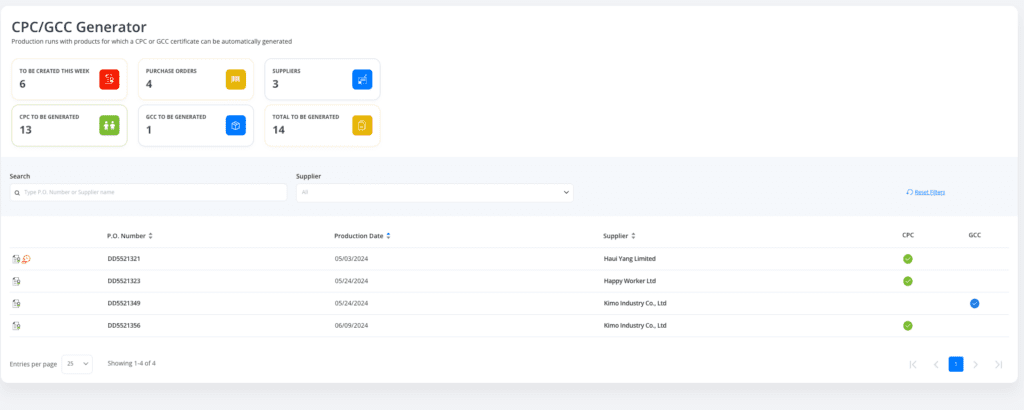The image size is (1024, 410).
Task: Open the Supplier filter dropdown
Action: pyautogui.click(x=435, y=192)
